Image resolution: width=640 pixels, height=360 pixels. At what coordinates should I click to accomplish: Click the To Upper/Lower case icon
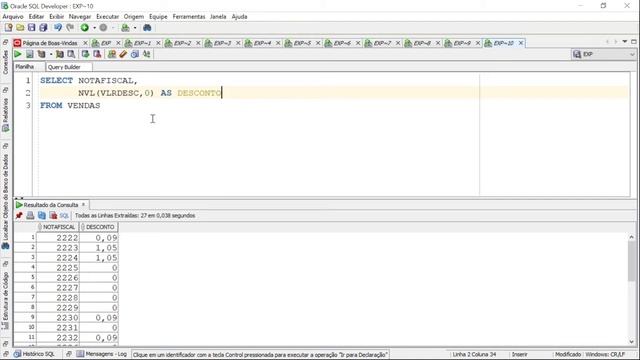coord(147,54)
